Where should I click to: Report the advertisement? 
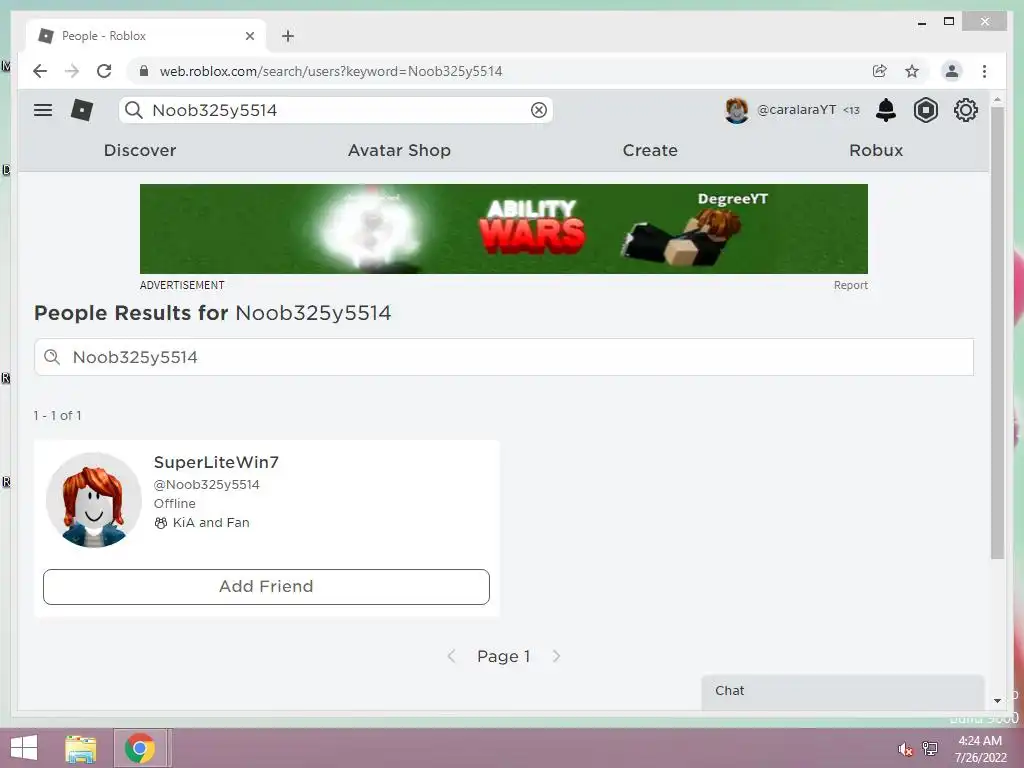coord(850,285)
